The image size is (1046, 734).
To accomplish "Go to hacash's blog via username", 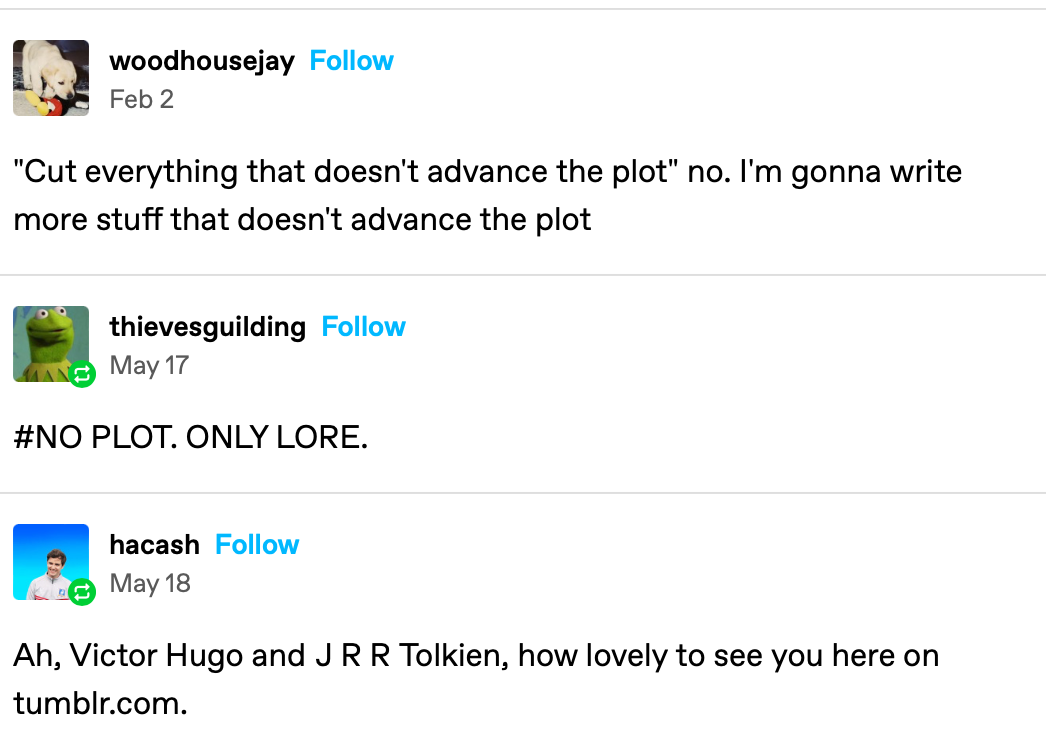I will tap(154, 545).
